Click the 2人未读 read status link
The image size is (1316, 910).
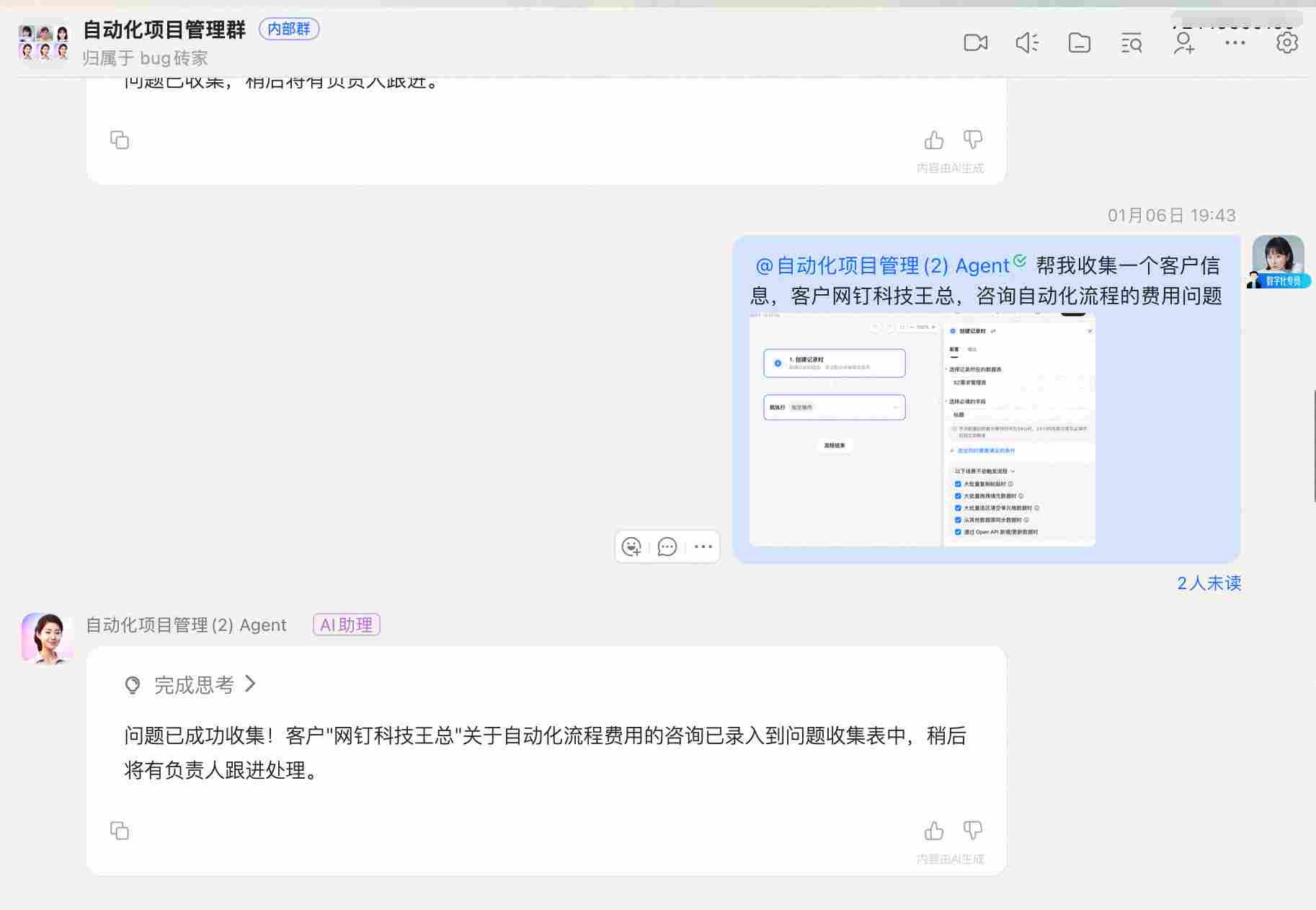coord(1208,583)
